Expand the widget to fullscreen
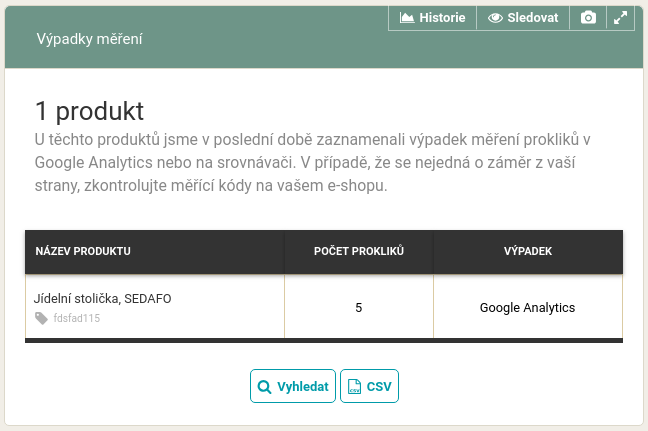The image size is (648, 431). click(620, 18)
